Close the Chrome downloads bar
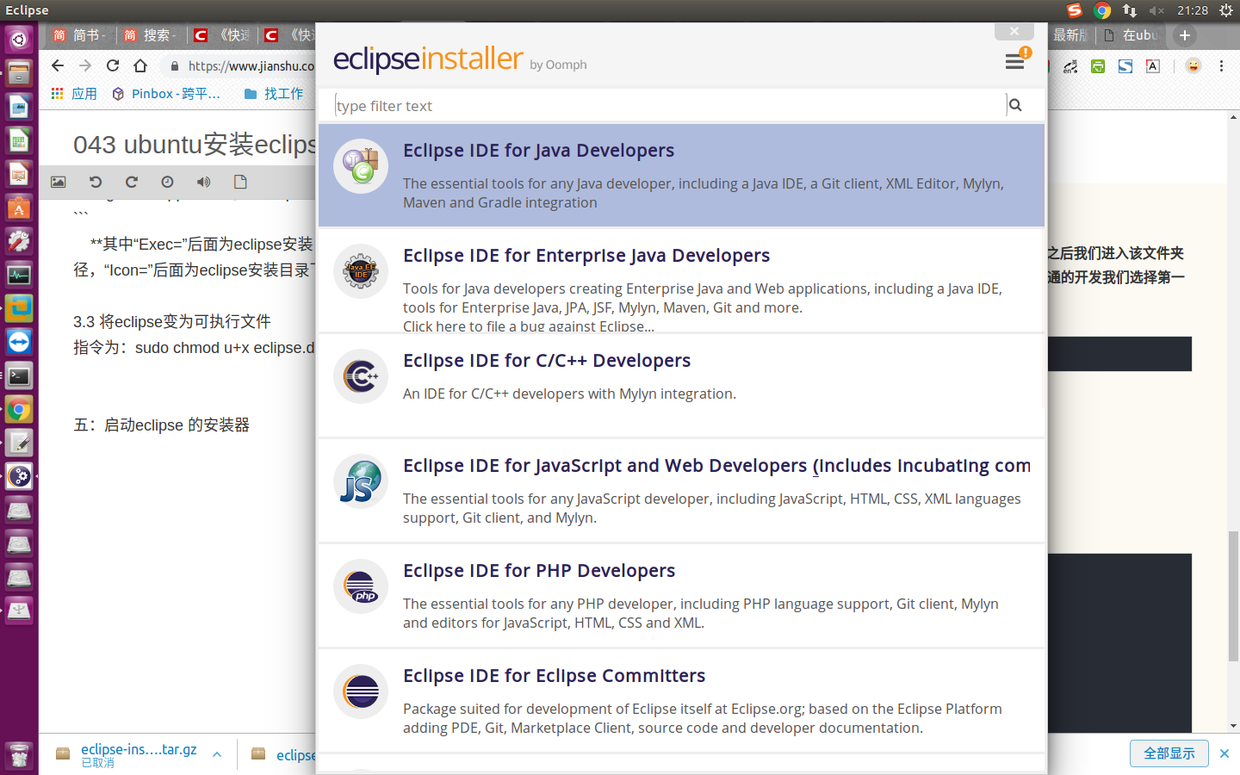 (1224, 753)
